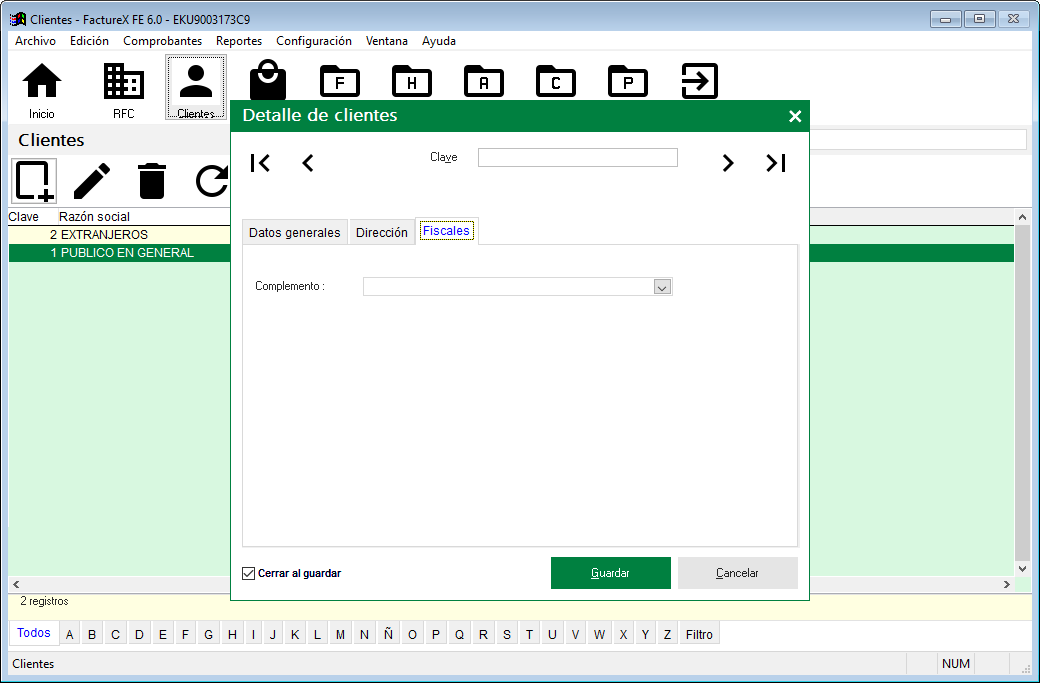Screen dimensions: 1040x683
Task: Open the folder icon labeled C
Action: click(556, 81)
